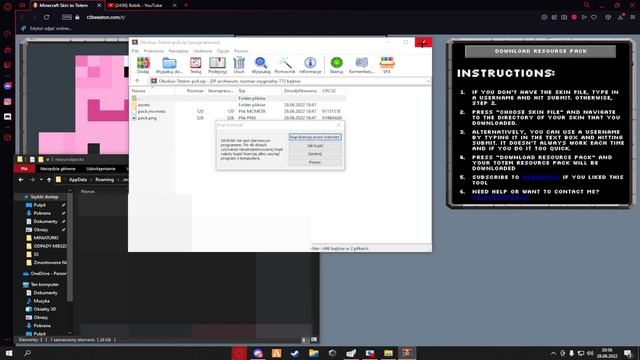Open the Podejrzyj (View) toolbar icon

(217, 65)
